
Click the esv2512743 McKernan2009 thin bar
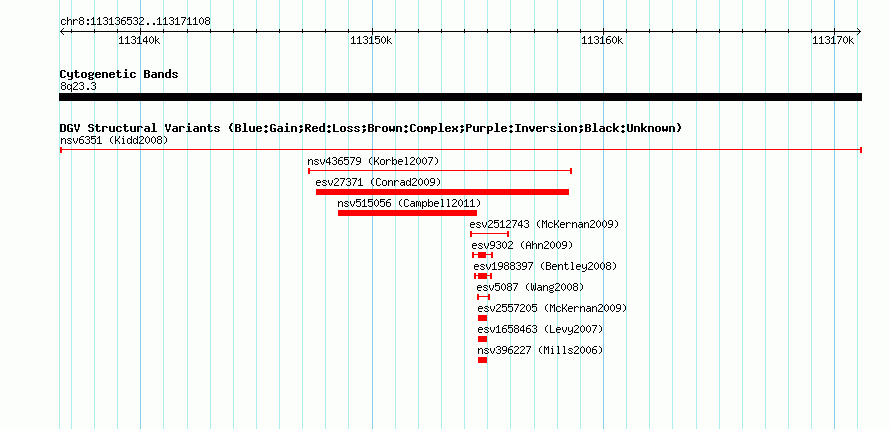[x=489, y=234]
